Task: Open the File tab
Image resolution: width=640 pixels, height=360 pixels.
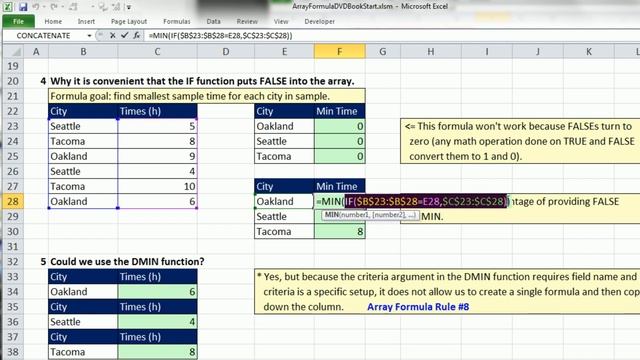Action: pyautogui.click(x=18, y=21)
